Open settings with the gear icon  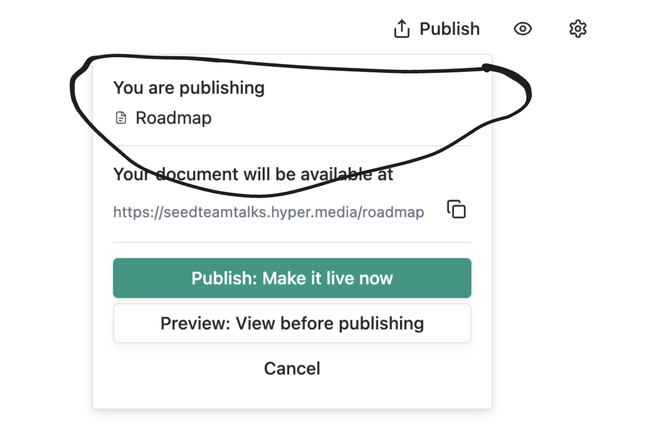pyautogui.click(x=577, y=29)
